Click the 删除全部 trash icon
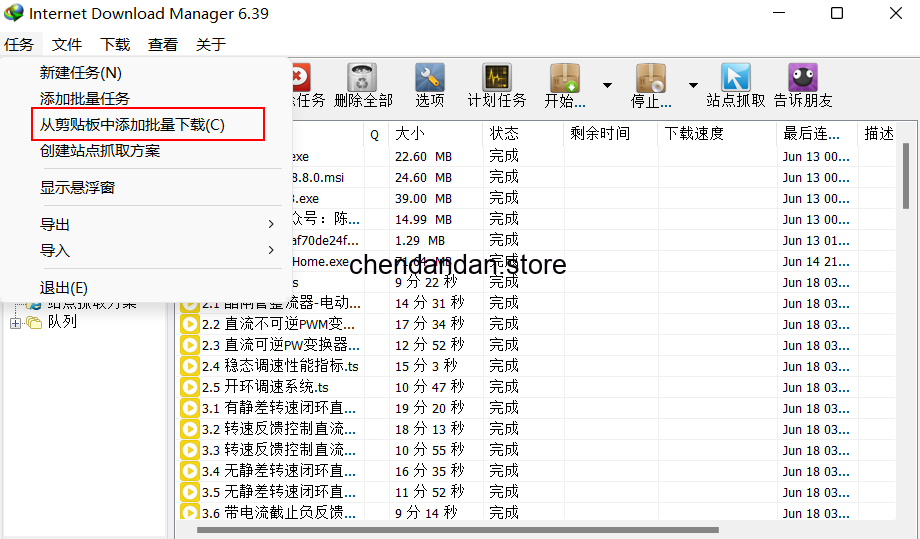920x539 pixels. point(363,77)
